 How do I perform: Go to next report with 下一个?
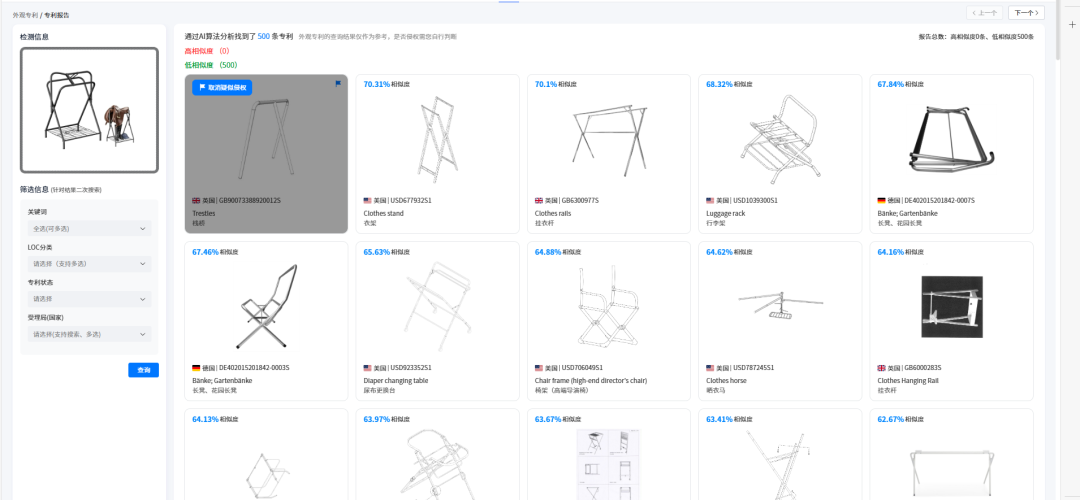coord(1026,12)
